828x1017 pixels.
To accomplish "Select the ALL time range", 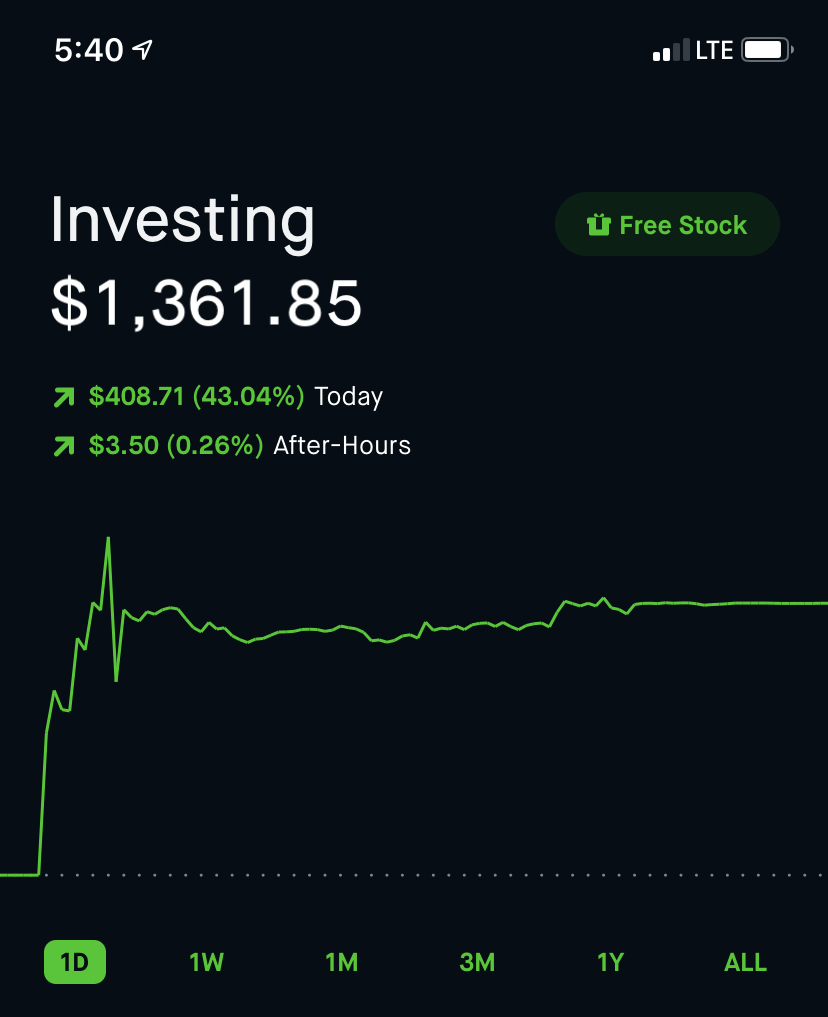I will [745, 963].
